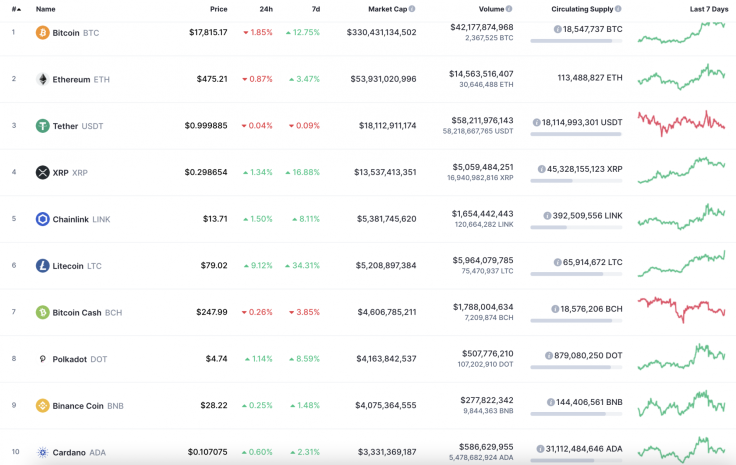Image resolution: width=736 pixels, height=465 pixels.
Task: Click Chainlink market cap $5,381,745,620
Action: [386, 219]
